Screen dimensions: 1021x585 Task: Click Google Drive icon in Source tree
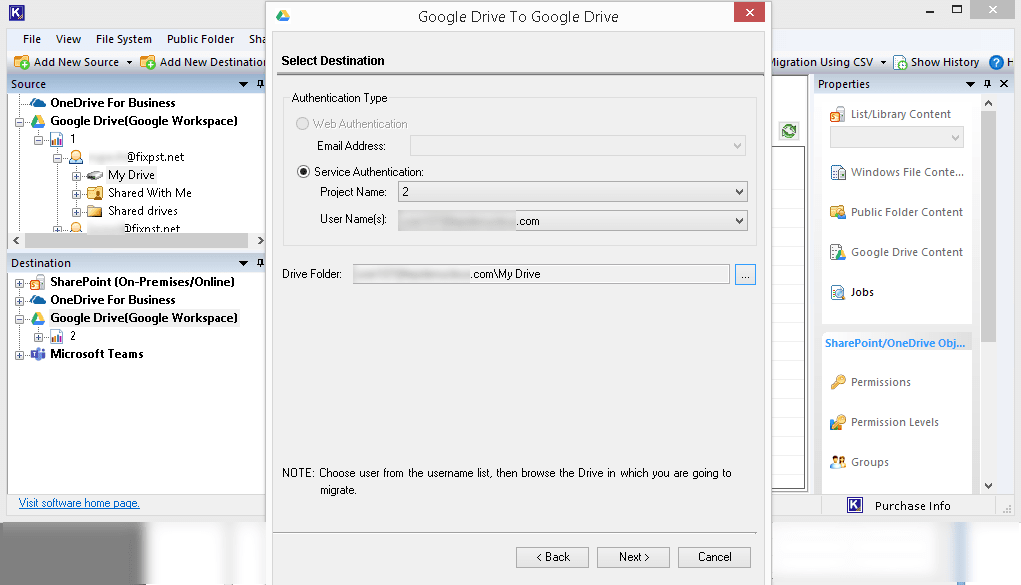coord(38,121)
